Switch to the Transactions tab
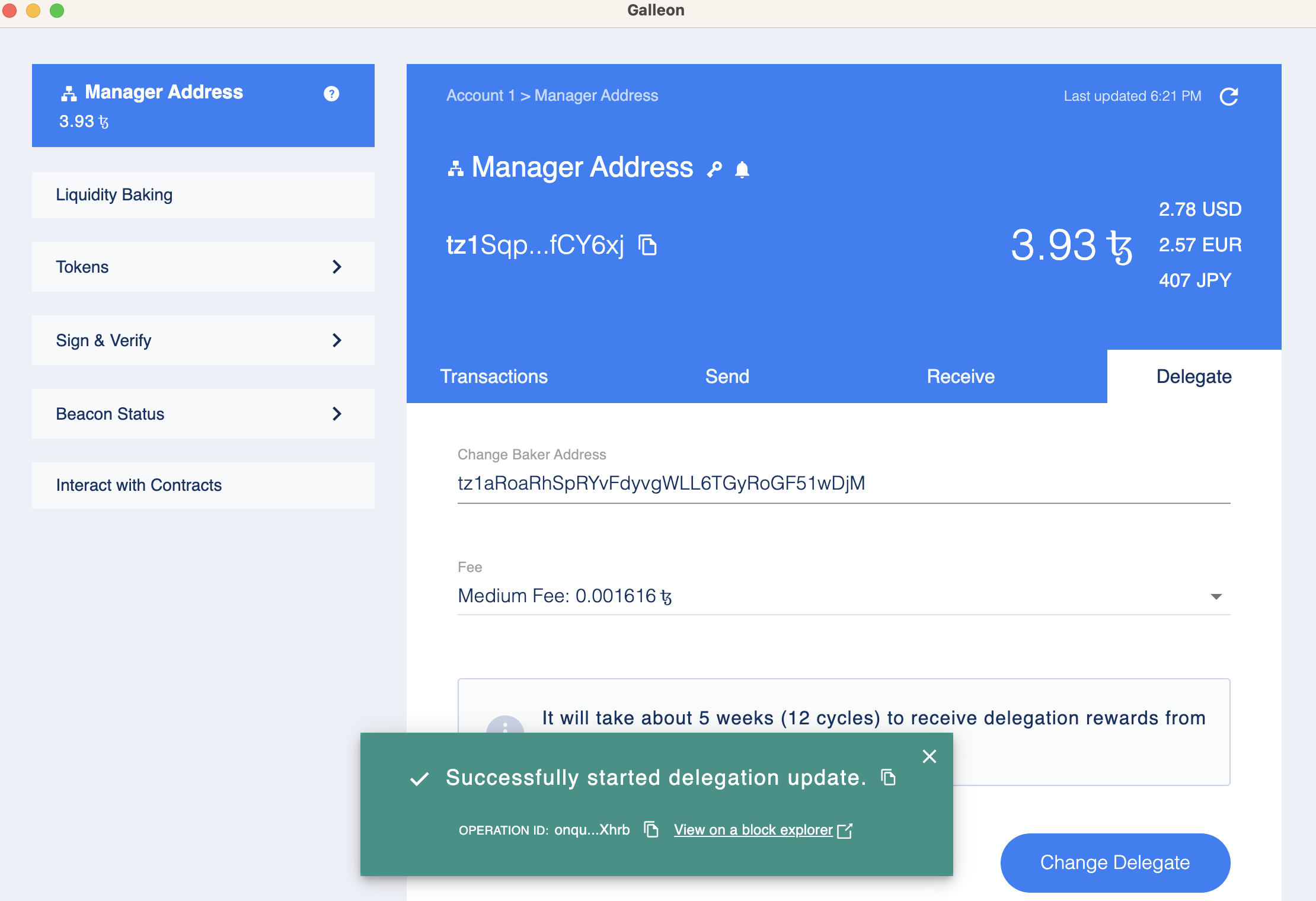 494,376
